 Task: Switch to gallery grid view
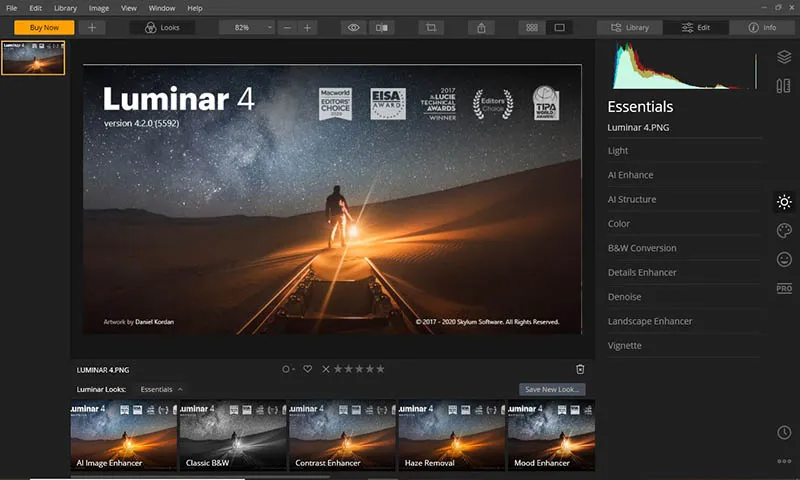532,28
